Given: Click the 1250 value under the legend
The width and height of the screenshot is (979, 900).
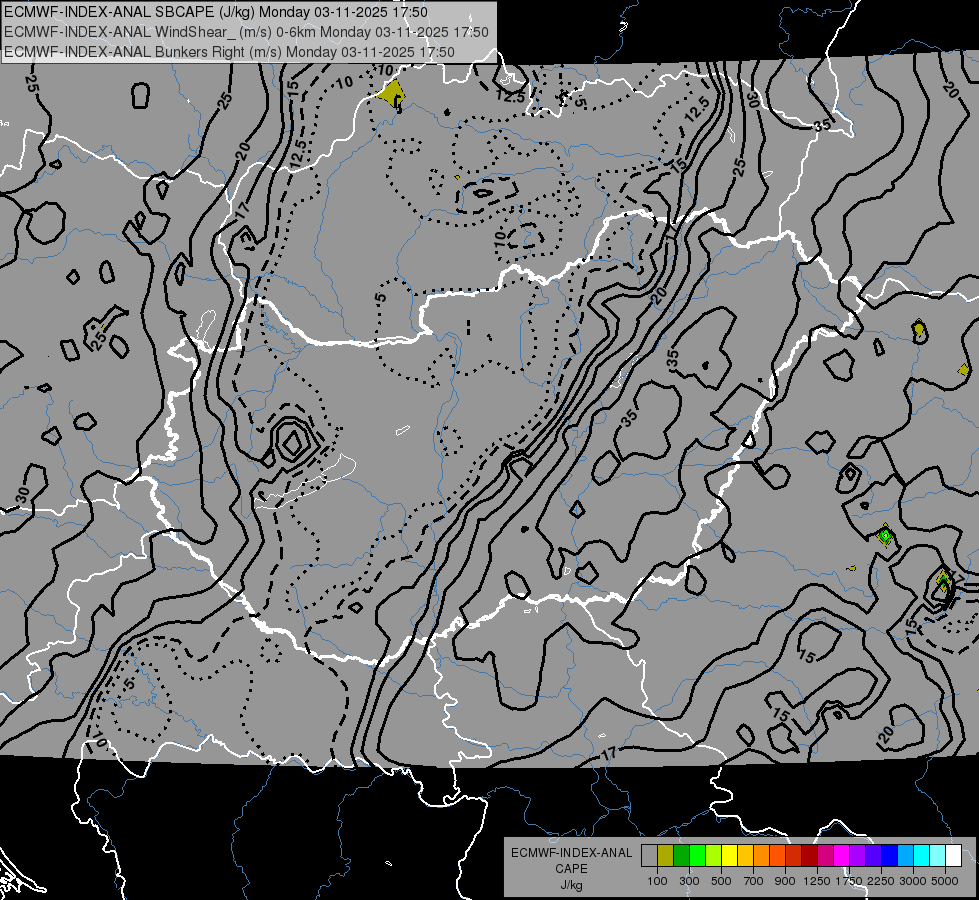Looking at the screenshot, I should tap(817, 880).
